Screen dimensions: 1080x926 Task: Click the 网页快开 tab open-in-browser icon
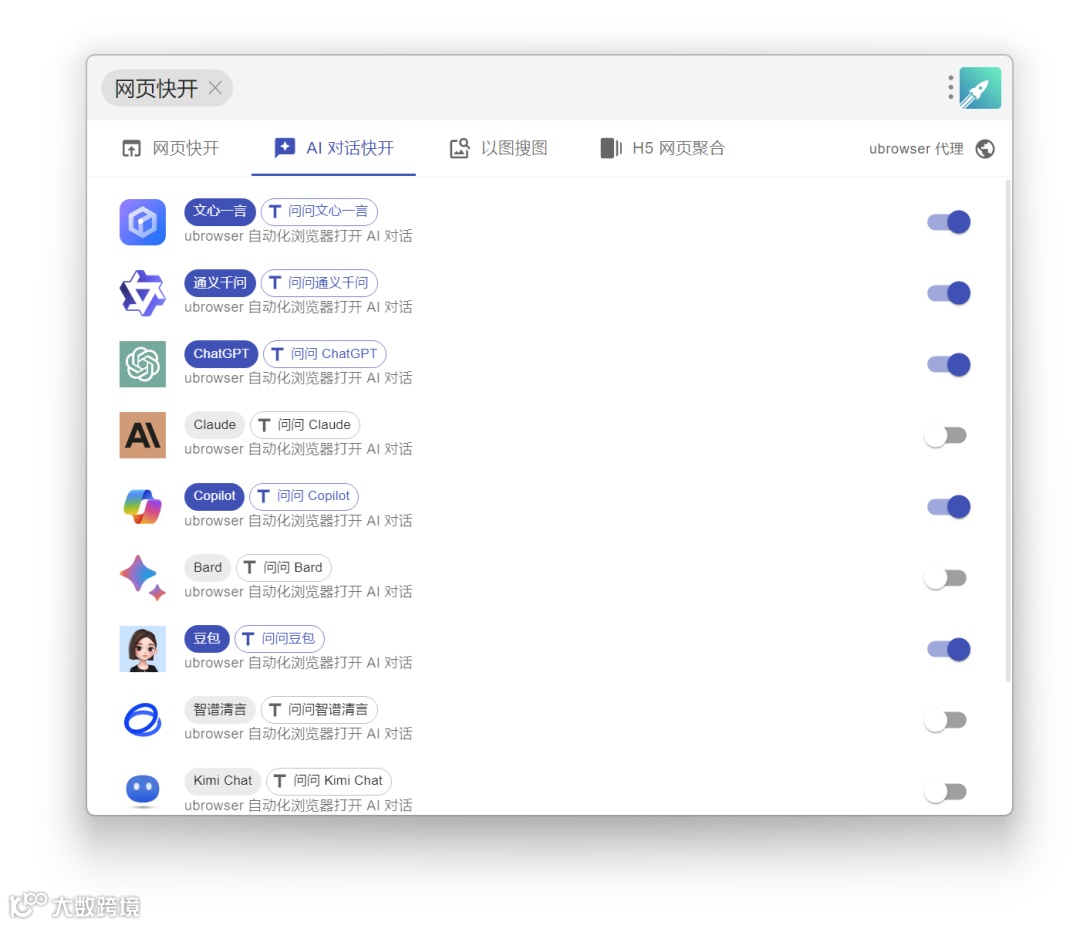pos(131,148)
